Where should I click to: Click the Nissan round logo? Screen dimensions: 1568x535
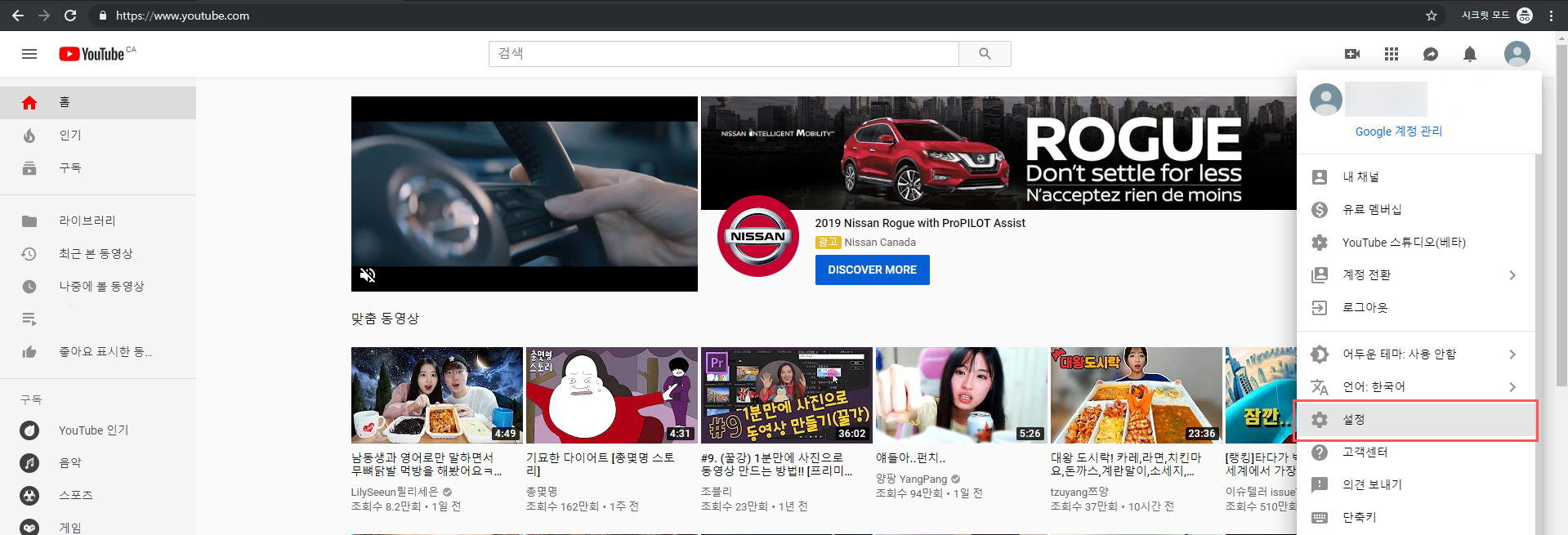point(758,236)
